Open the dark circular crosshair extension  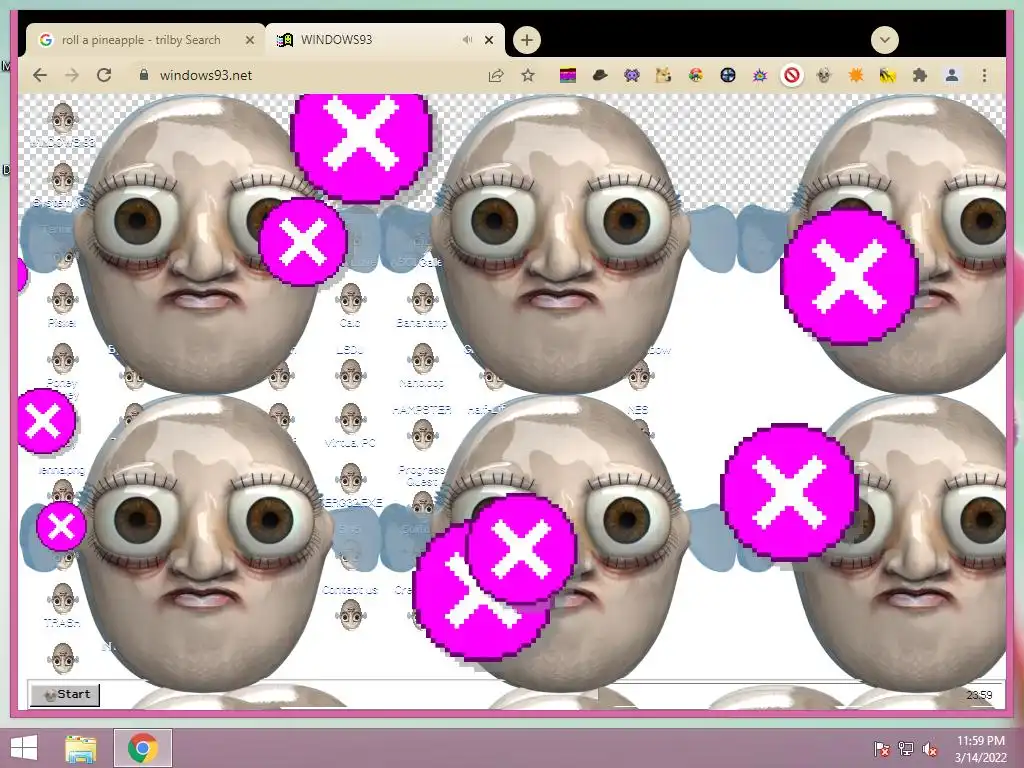[x=728, y=75]
